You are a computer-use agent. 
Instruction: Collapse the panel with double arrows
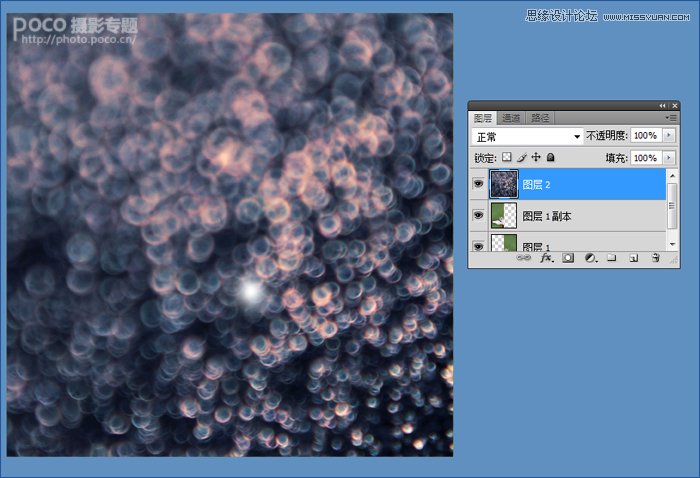click(662, 106)
